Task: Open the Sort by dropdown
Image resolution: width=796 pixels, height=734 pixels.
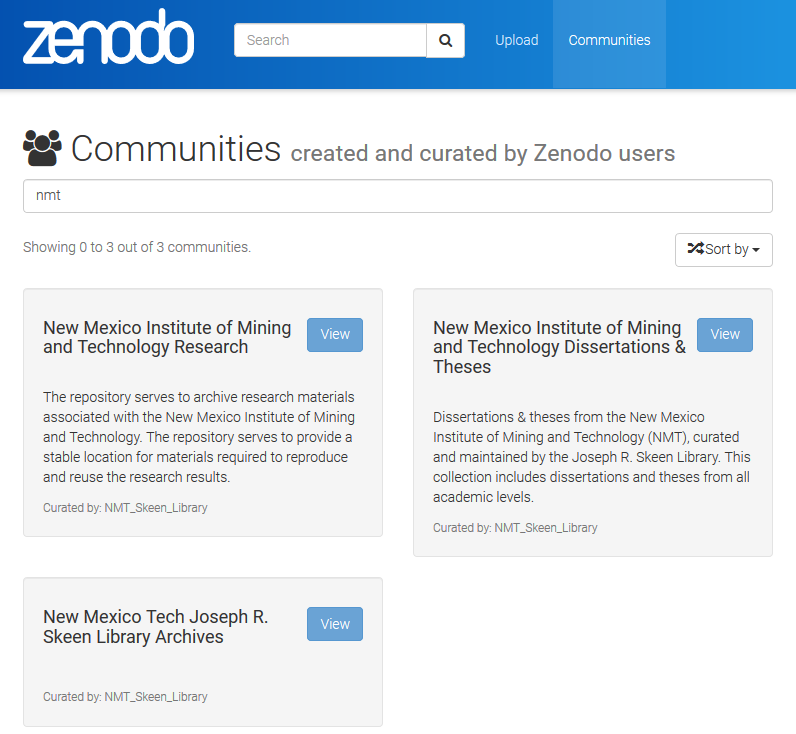Action: coord(724,249)
